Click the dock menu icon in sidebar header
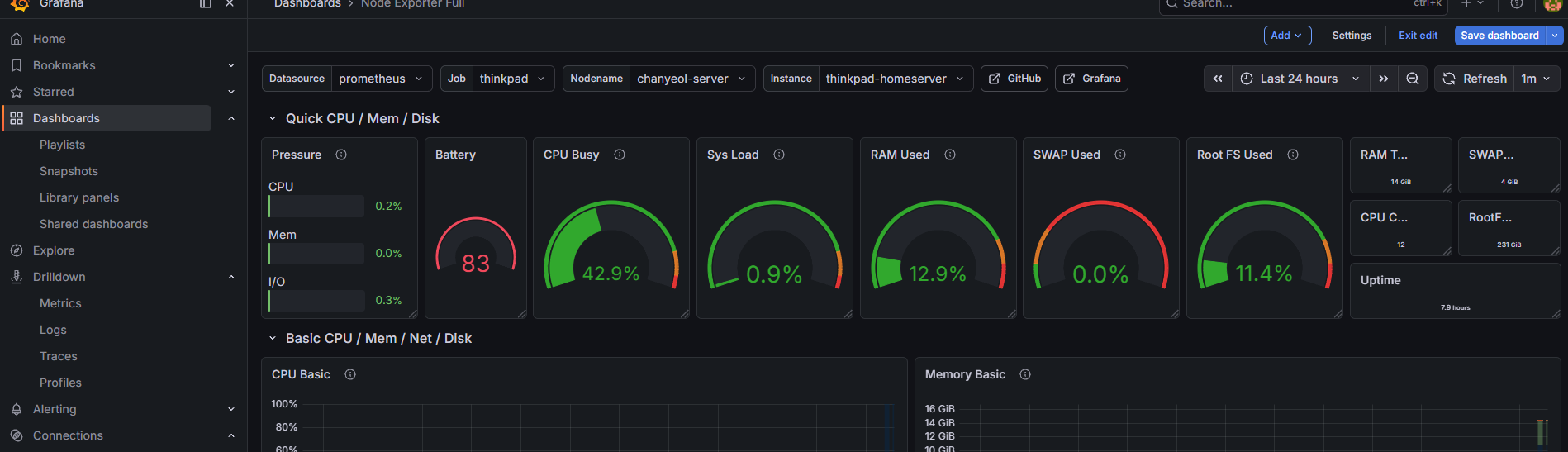The image size is (1568, 452). 206,4
